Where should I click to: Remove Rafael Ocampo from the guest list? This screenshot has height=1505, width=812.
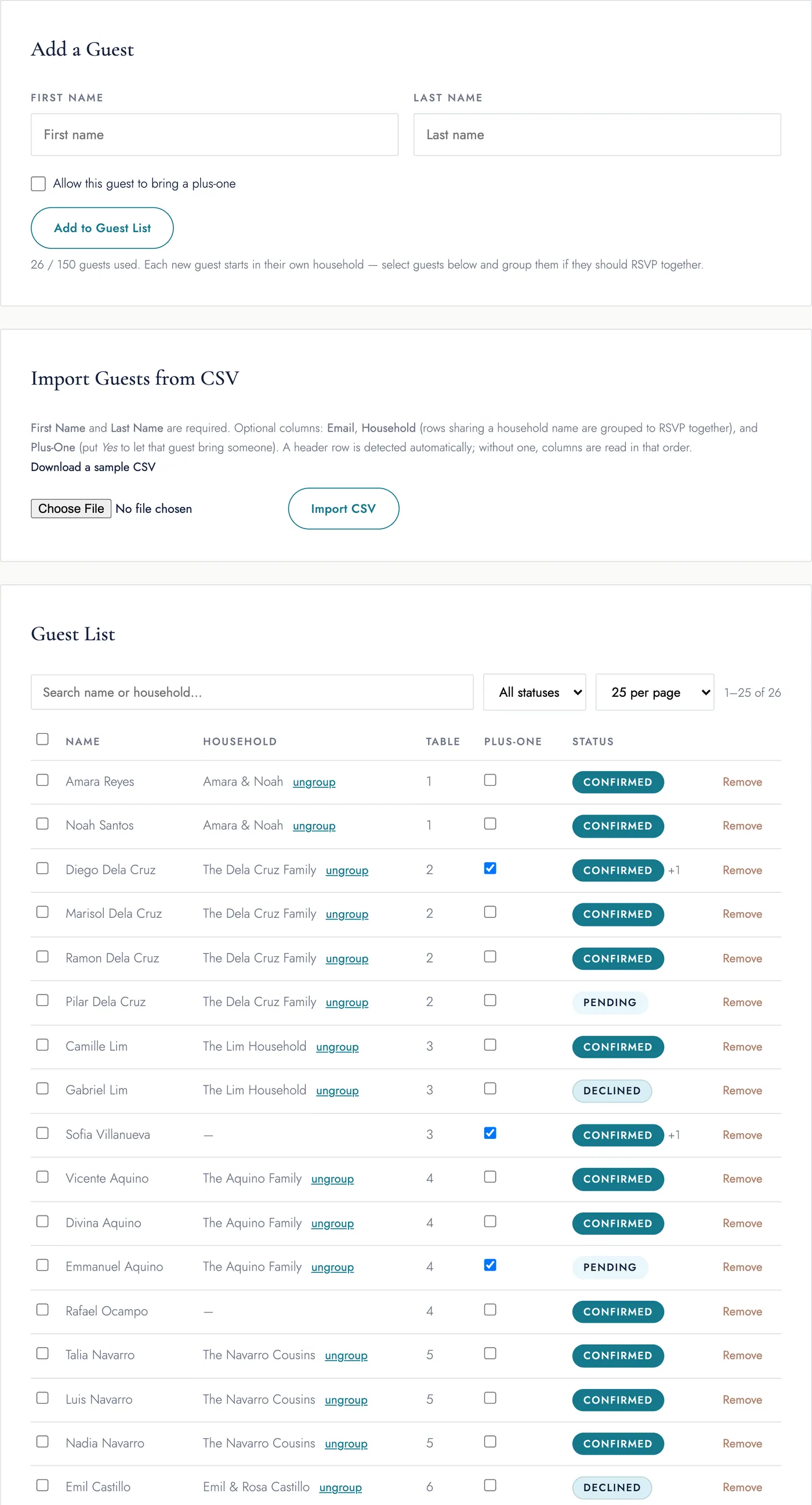tap(742, 1311)
